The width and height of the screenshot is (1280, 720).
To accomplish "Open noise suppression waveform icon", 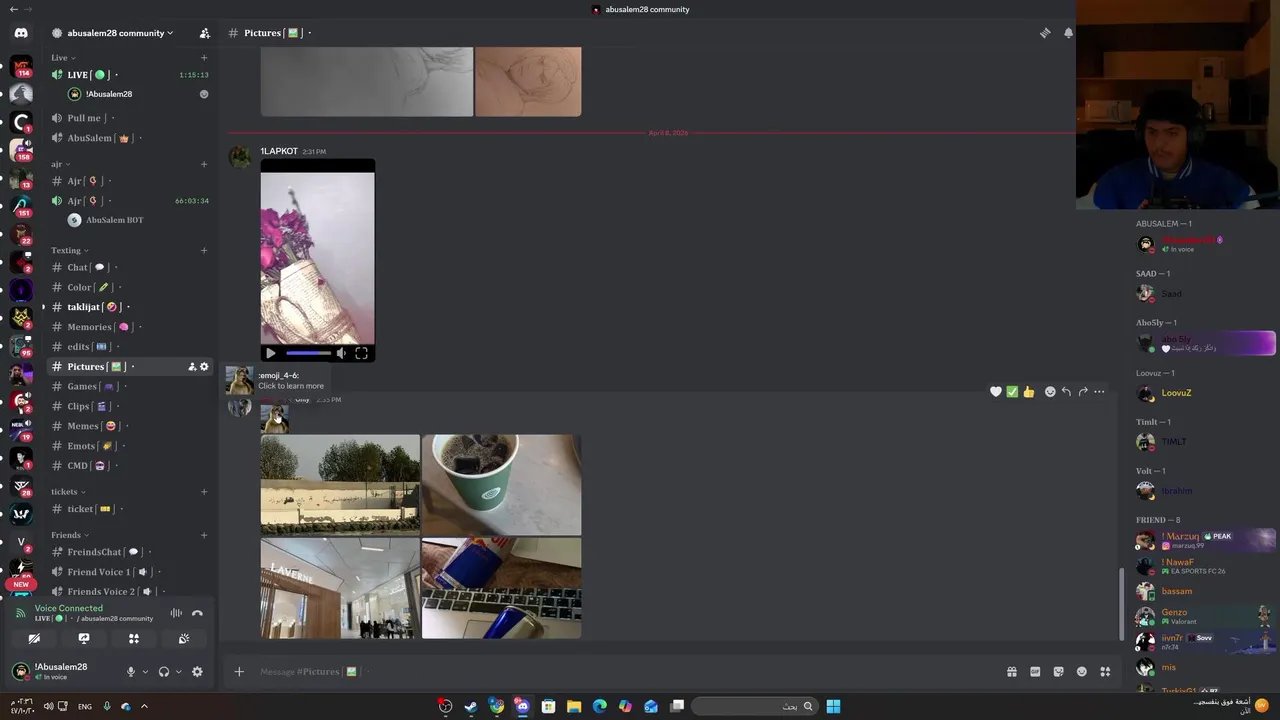I will click(x=176, y=613).
